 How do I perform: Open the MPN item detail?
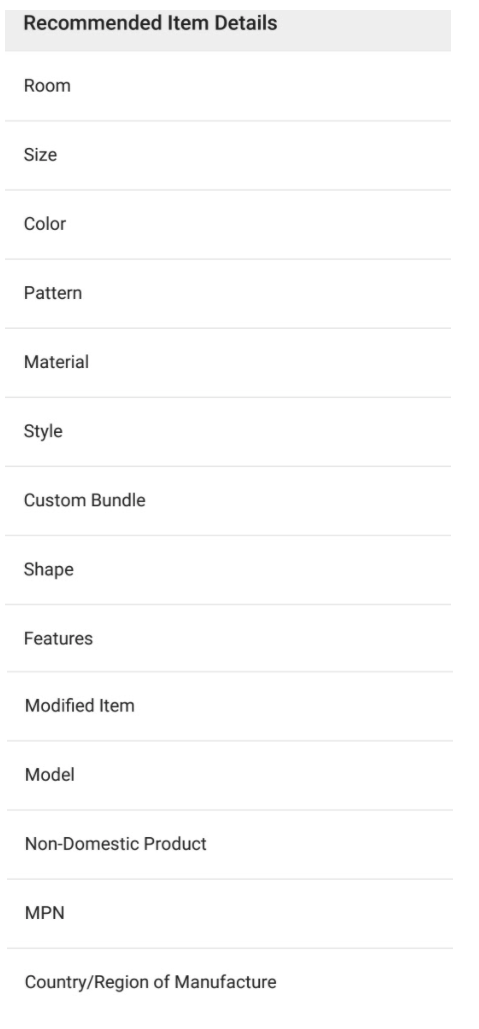[x=230, y=914]
